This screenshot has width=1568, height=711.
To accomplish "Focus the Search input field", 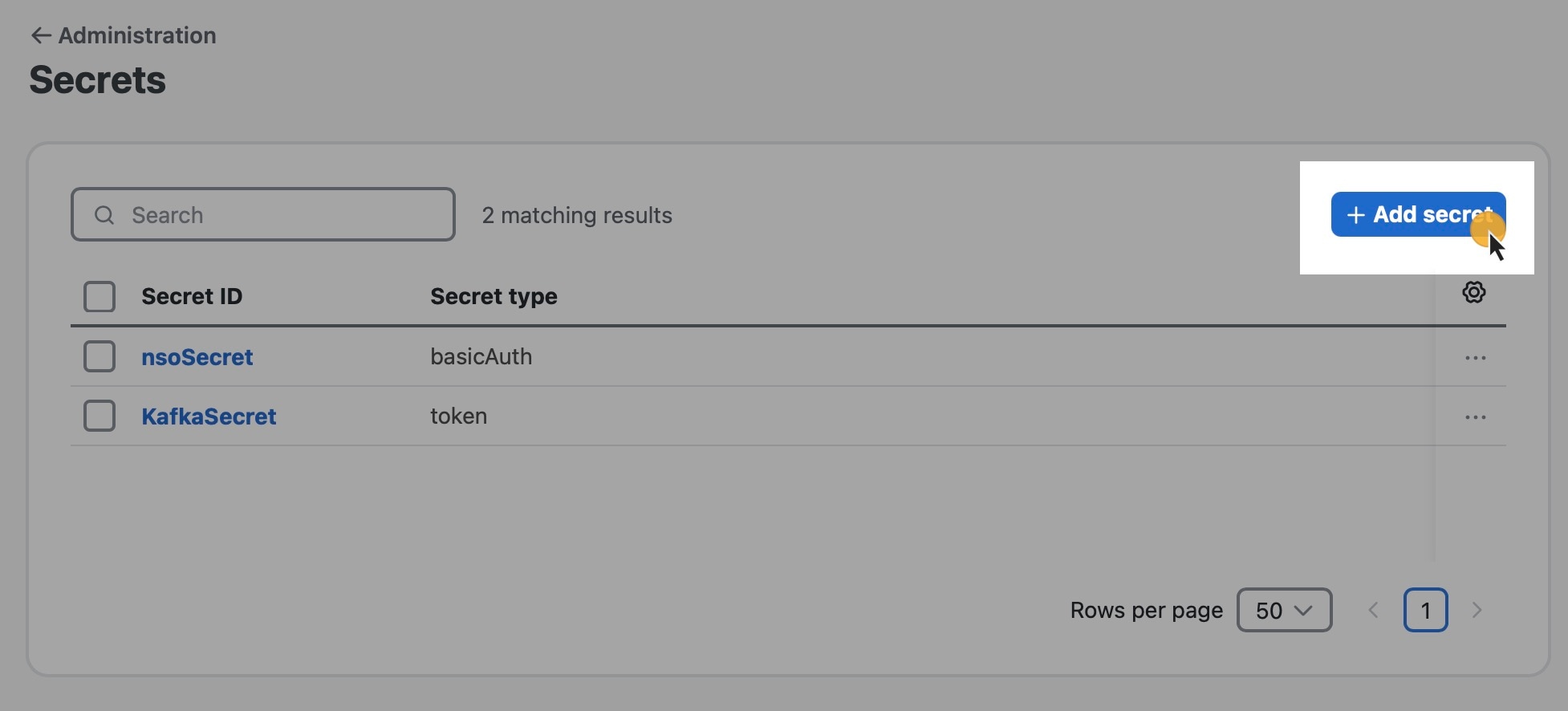I will pos(263,214).
